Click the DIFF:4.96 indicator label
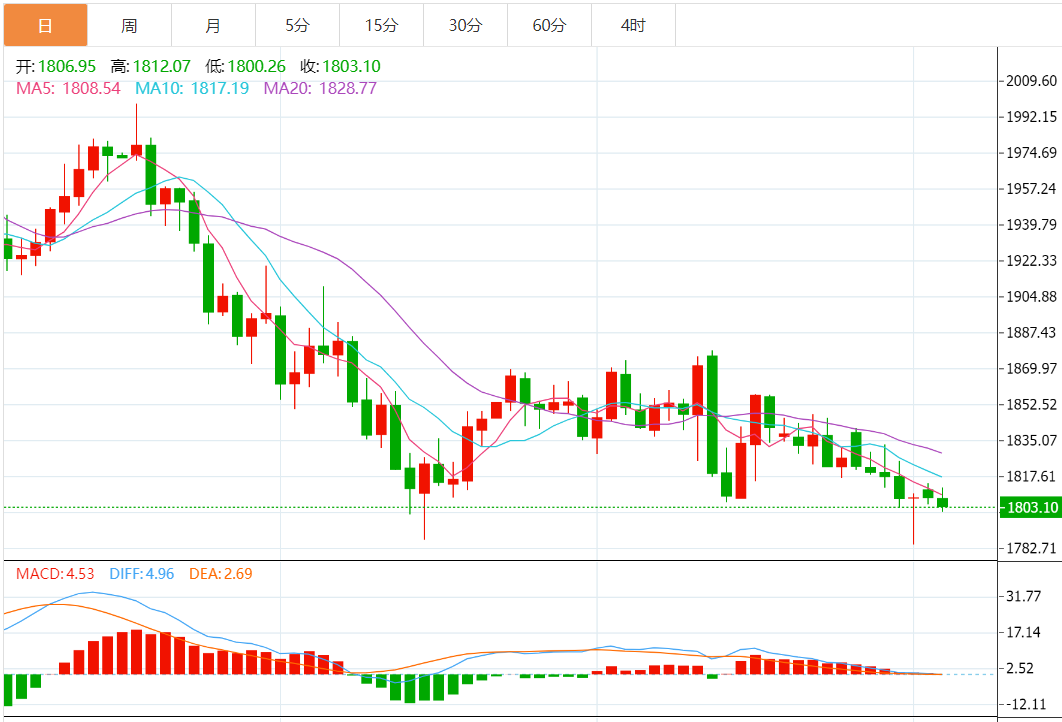 (142, 574)
